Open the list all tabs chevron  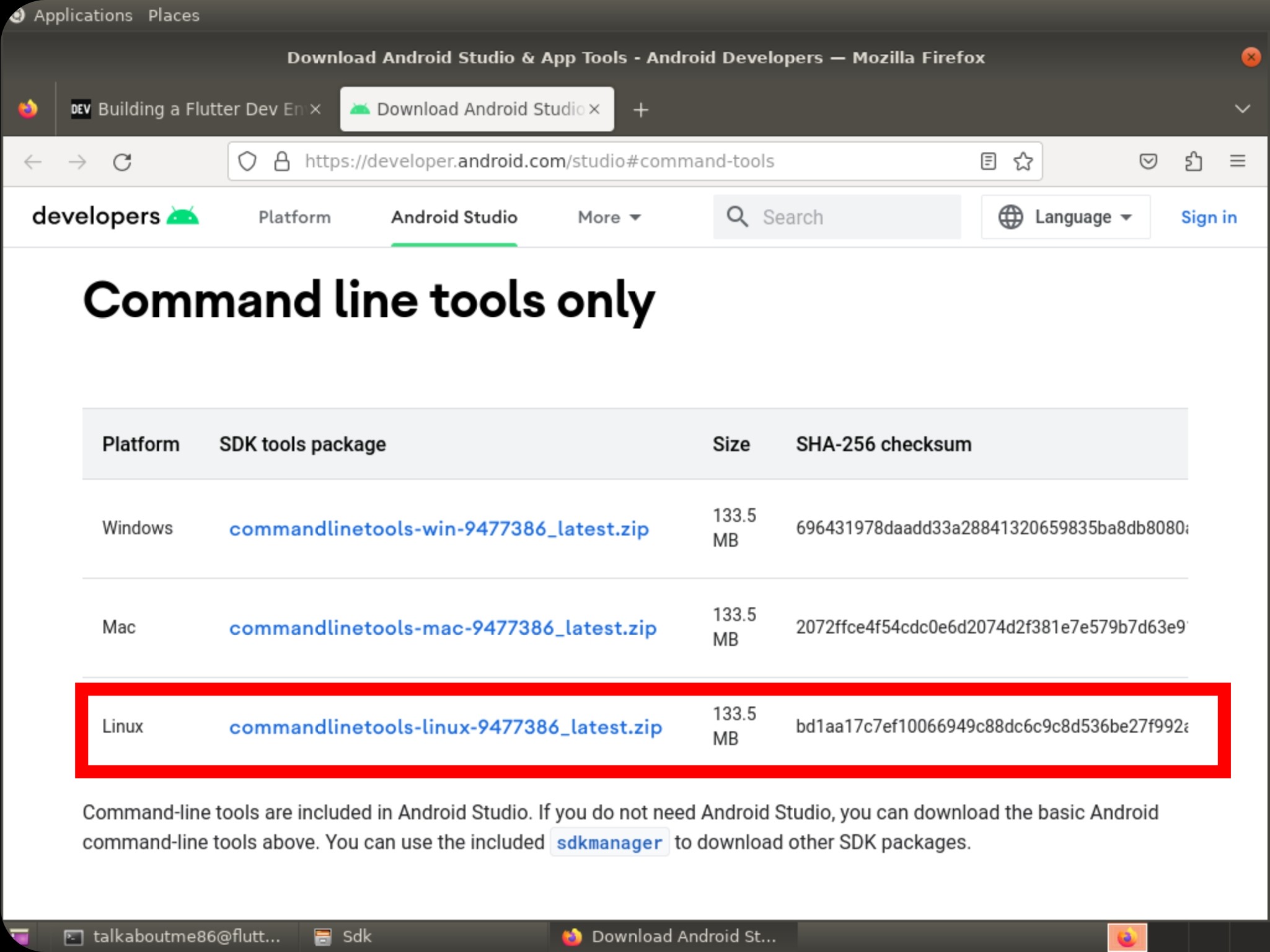1242,109
